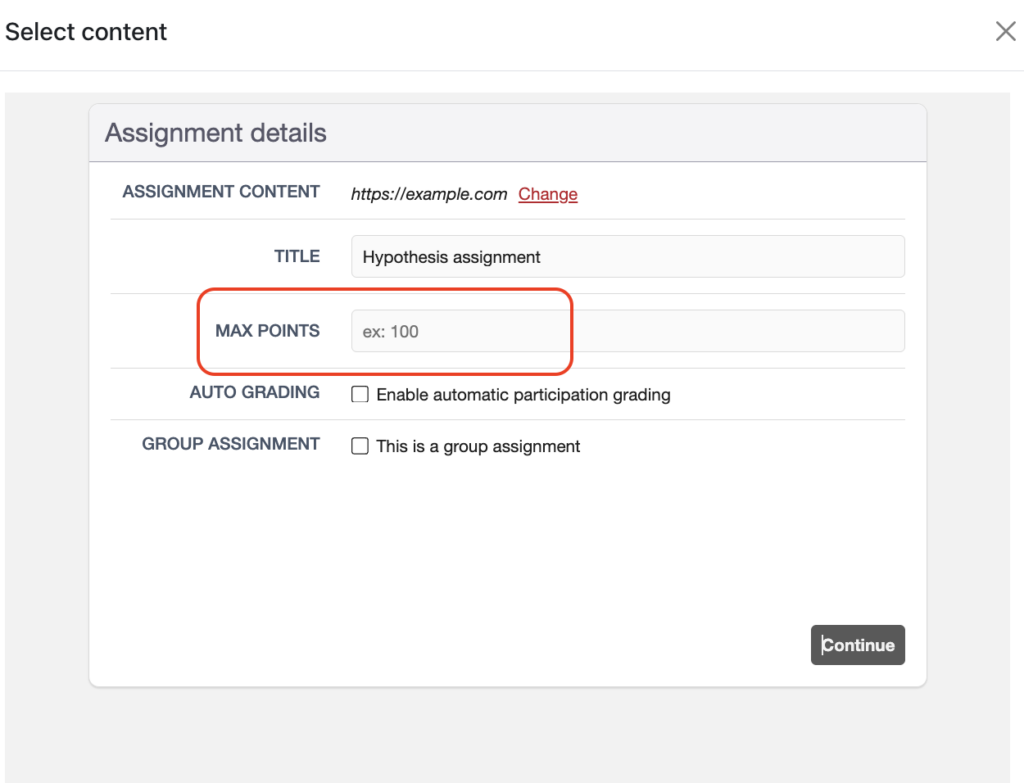Click the Assignment details heading
The image size is (1024, 783).
coord(216,133)
